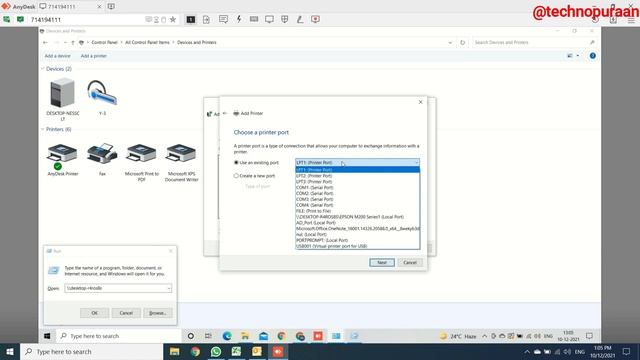Click the red session recording icon in AnyDesk toolbar

(315, 19)
